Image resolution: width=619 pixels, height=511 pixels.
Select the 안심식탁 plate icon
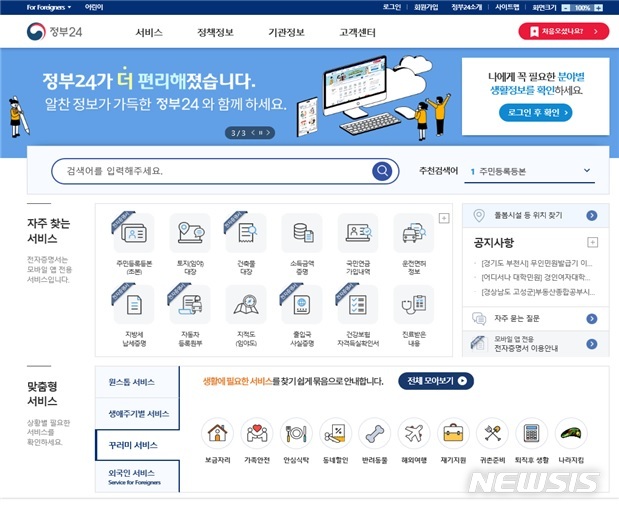[296, 433]
